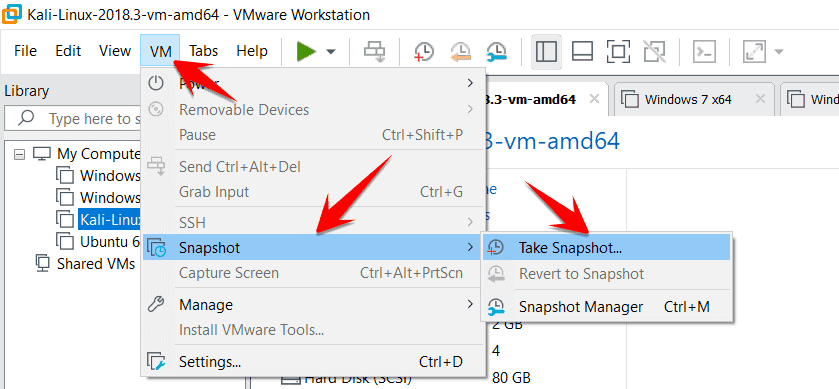Choose Revert to Snapshot in submenu

pyautogui.click(x=607, y=274)
